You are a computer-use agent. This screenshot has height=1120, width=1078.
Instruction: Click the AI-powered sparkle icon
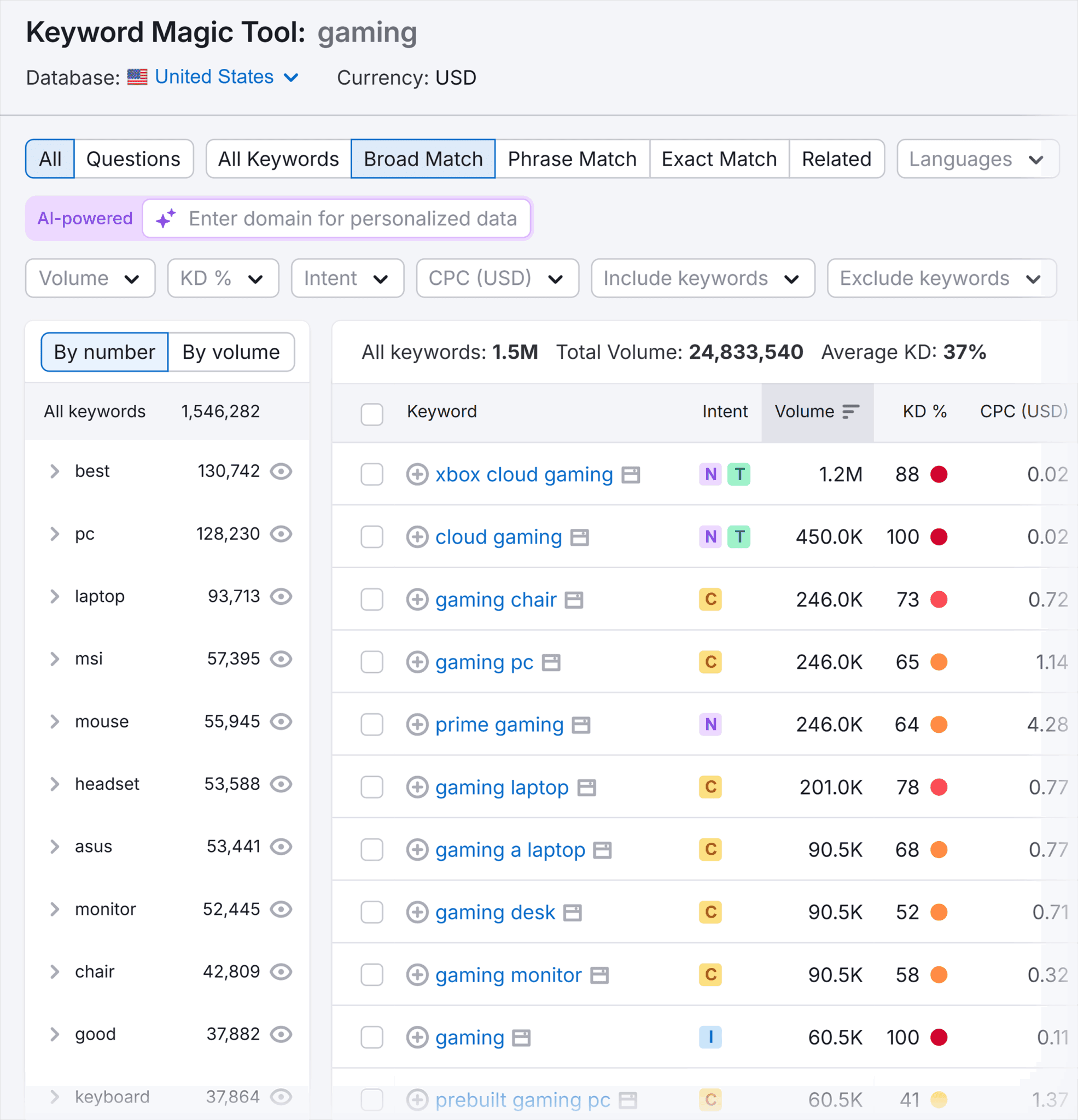coord(165,218)
